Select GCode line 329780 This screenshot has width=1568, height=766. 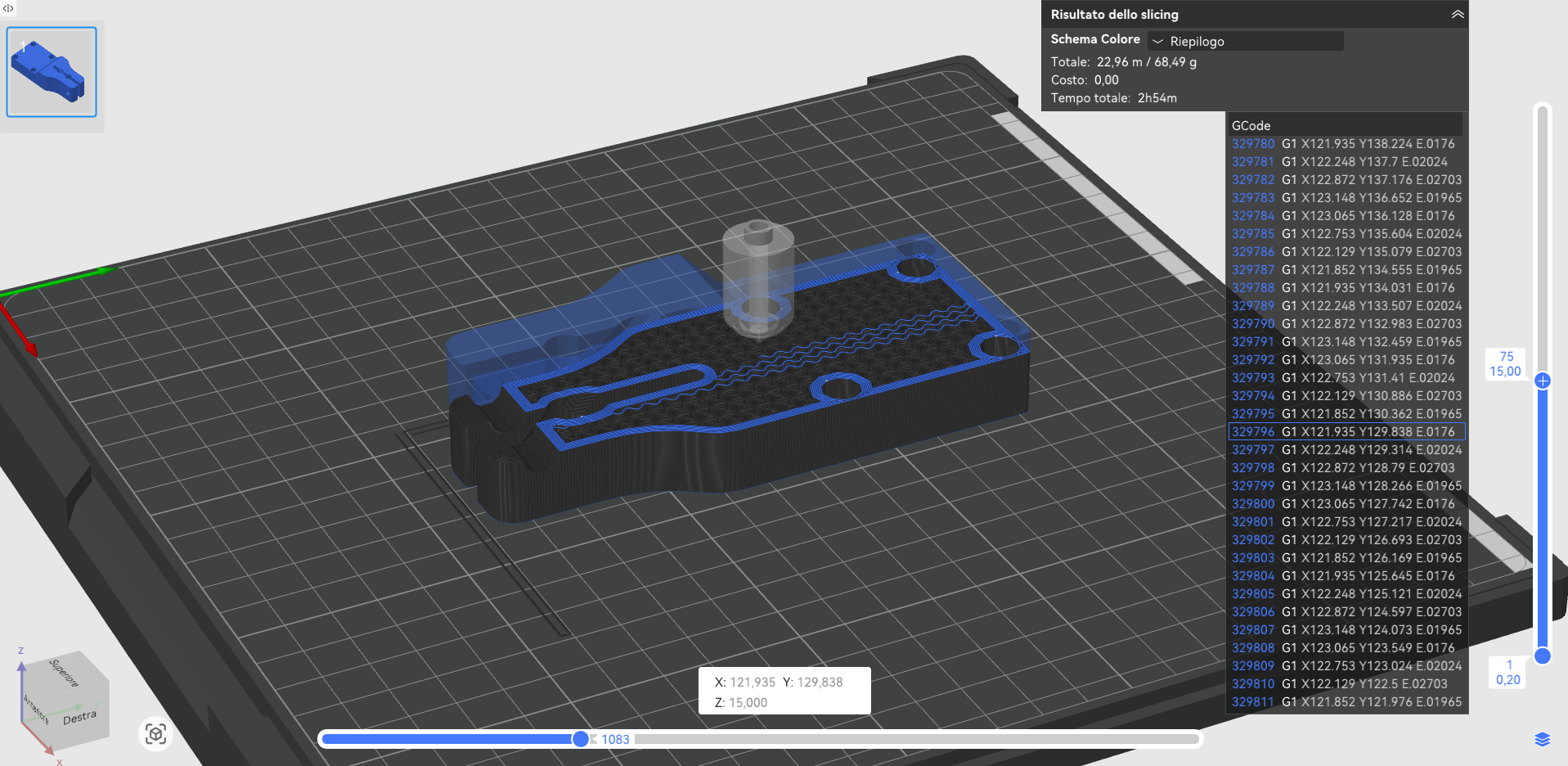tap(1346, 143)
